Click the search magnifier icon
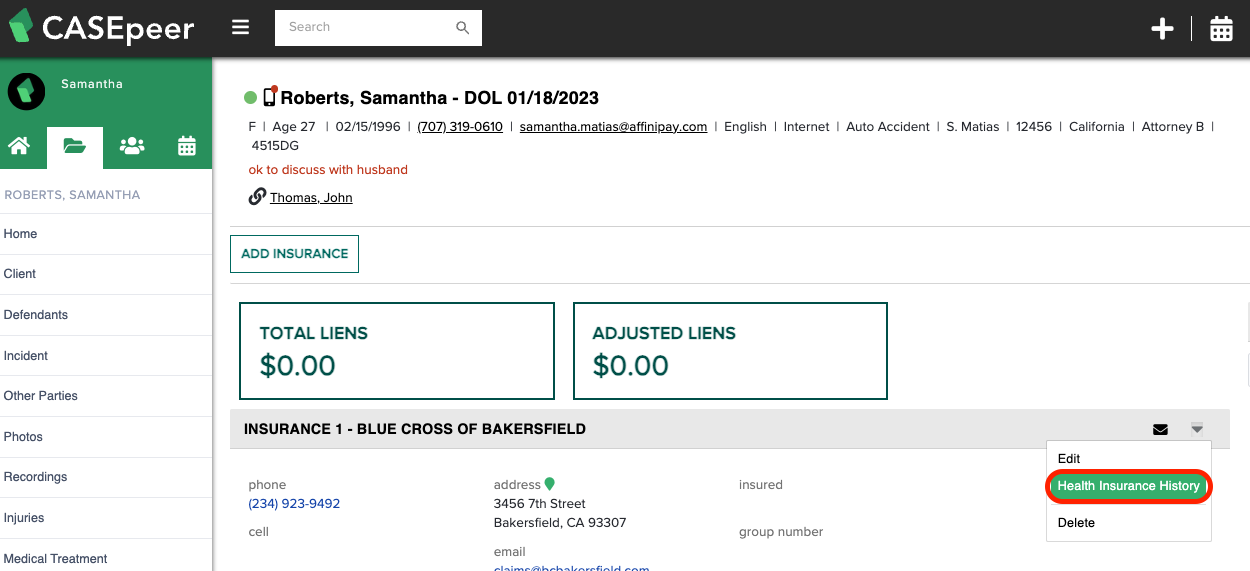The width and height of the screenshot is (1250, 571). pyautogui.click(x=462, y=28)
